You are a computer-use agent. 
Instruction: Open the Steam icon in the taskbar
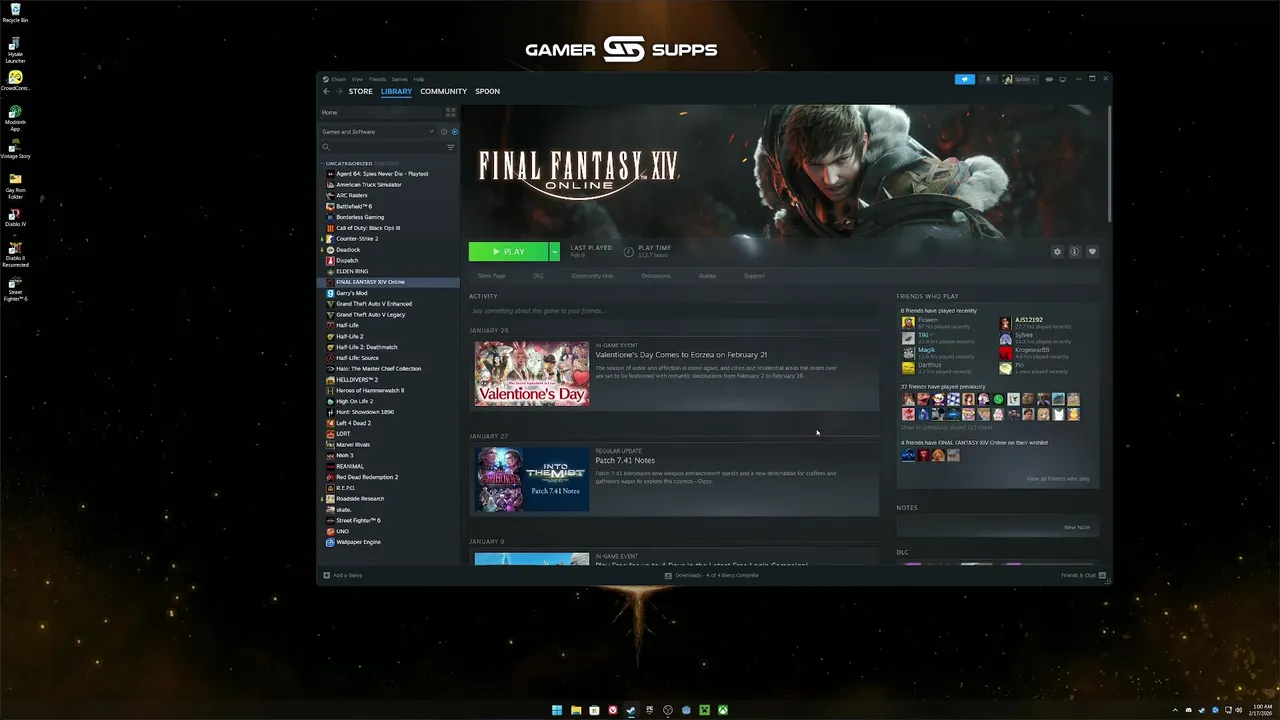coord(631,710)
